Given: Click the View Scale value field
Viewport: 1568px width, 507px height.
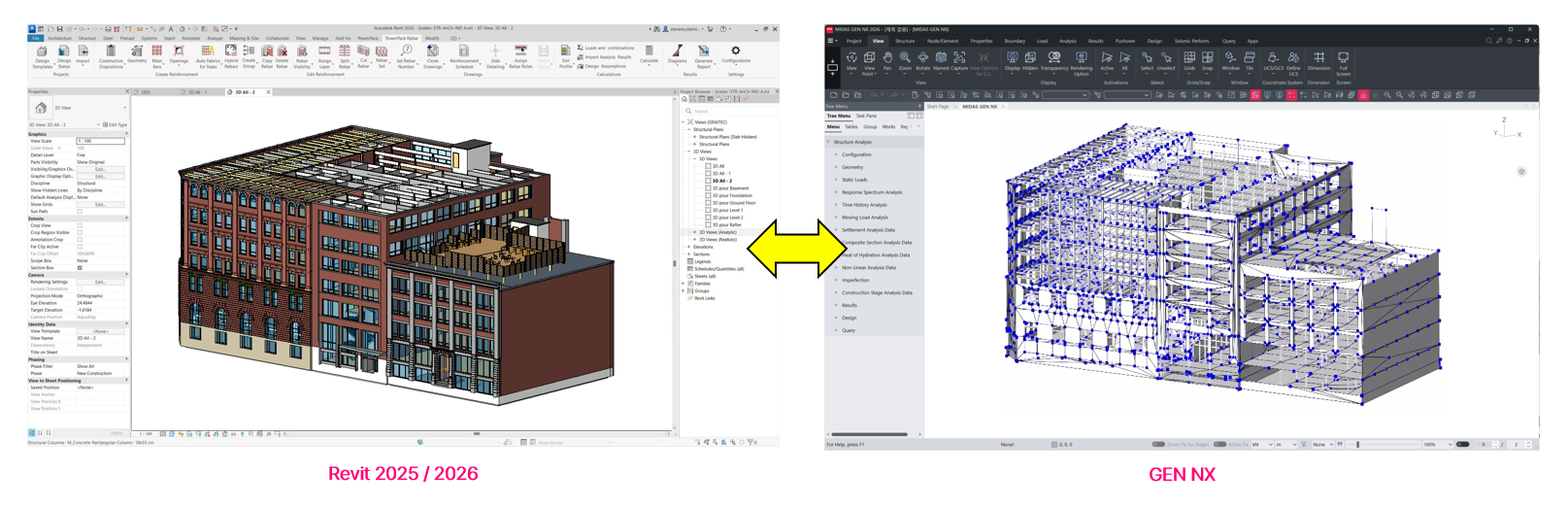Looking at the screenshot, I should pyautogui.click(x=100, y=141).
